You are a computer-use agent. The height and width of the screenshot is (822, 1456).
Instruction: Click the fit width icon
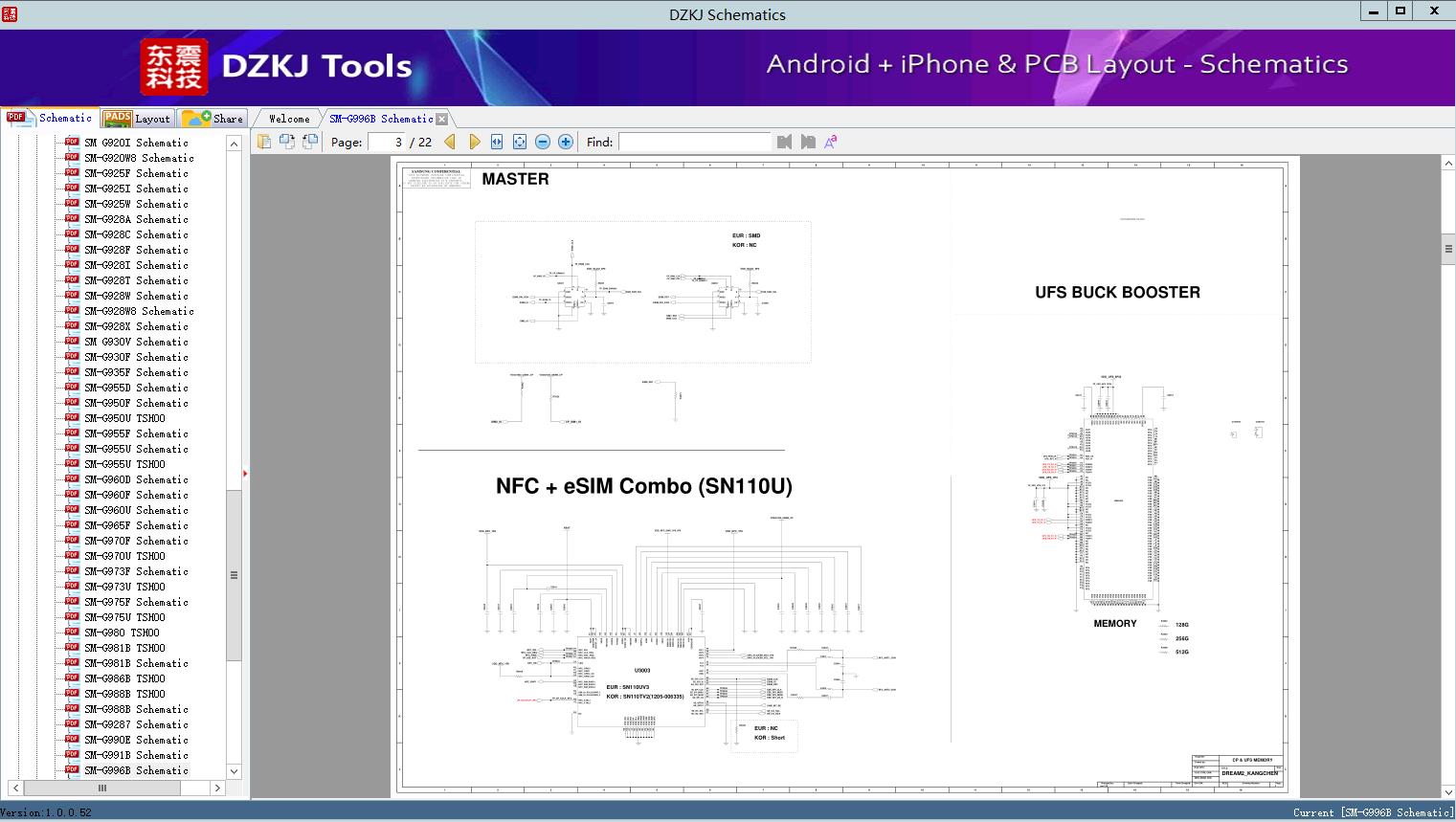pyautogui.click(x=497, y=142)
